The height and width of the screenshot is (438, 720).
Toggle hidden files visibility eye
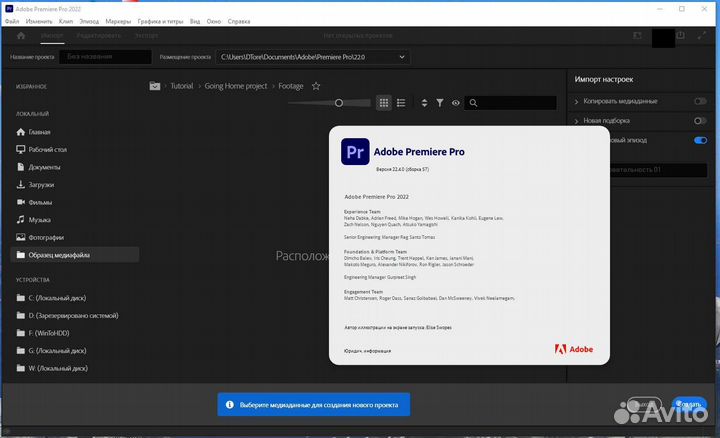click(456, 103)
